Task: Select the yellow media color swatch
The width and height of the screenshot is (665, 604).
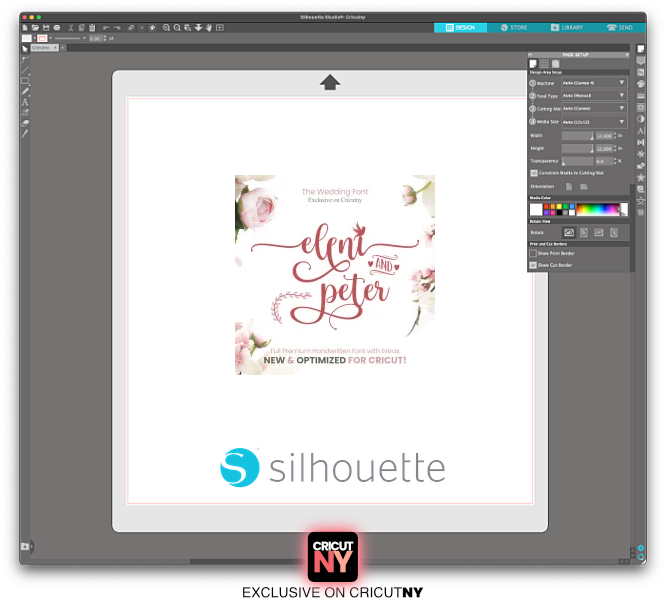Action: (559, 207)
